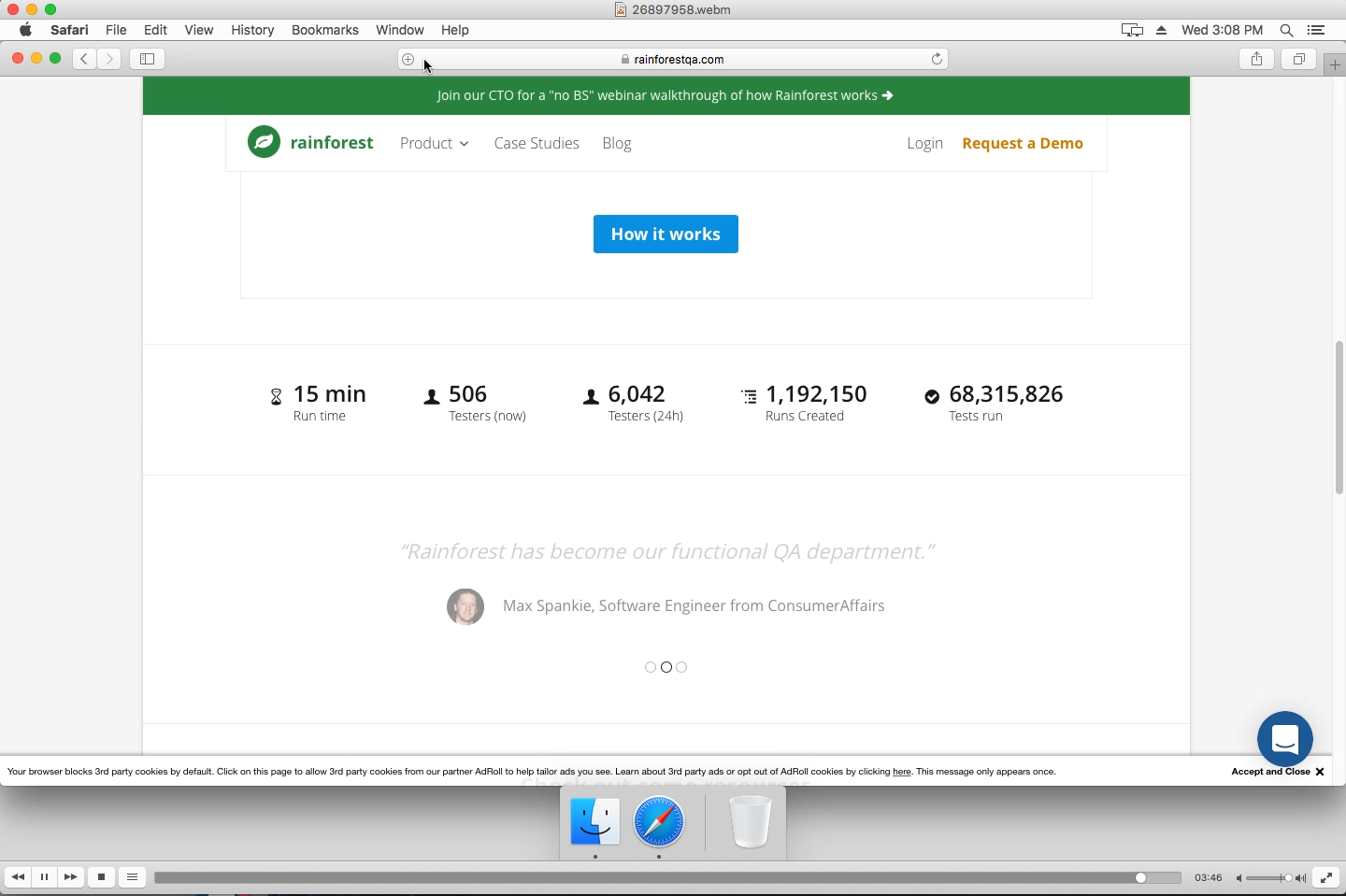
Task: Go to the Blog link
Action: tap(617, 143)
